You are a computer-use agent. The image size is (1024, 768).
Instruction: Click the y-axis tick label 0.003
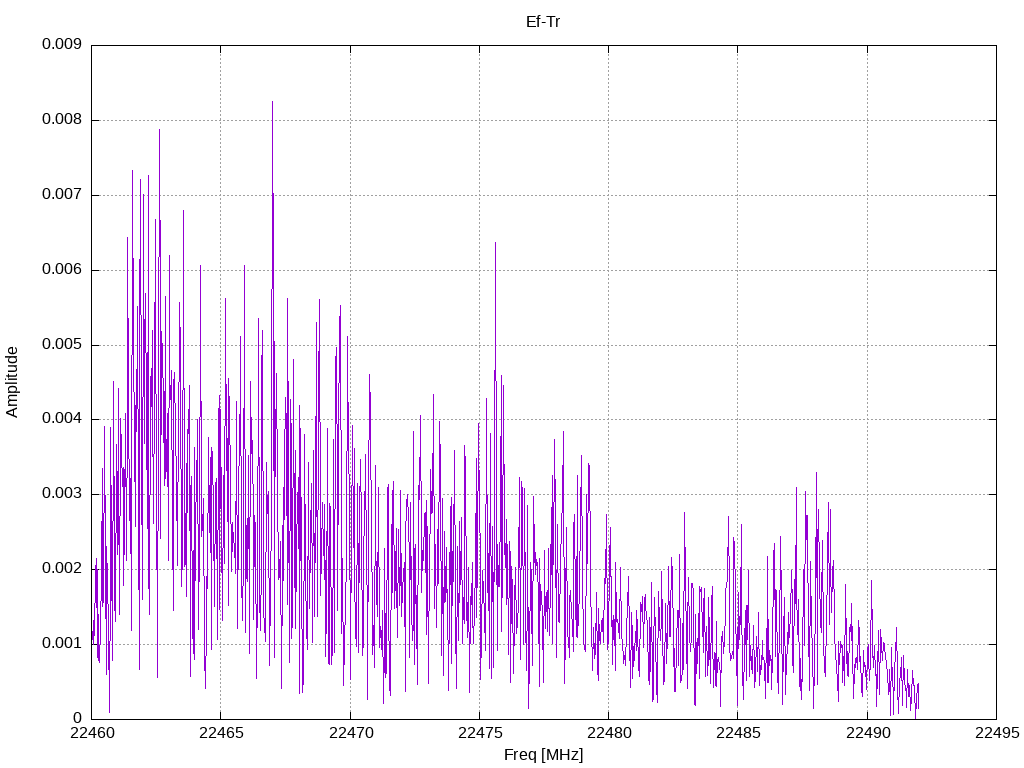(x=62, y=494)
